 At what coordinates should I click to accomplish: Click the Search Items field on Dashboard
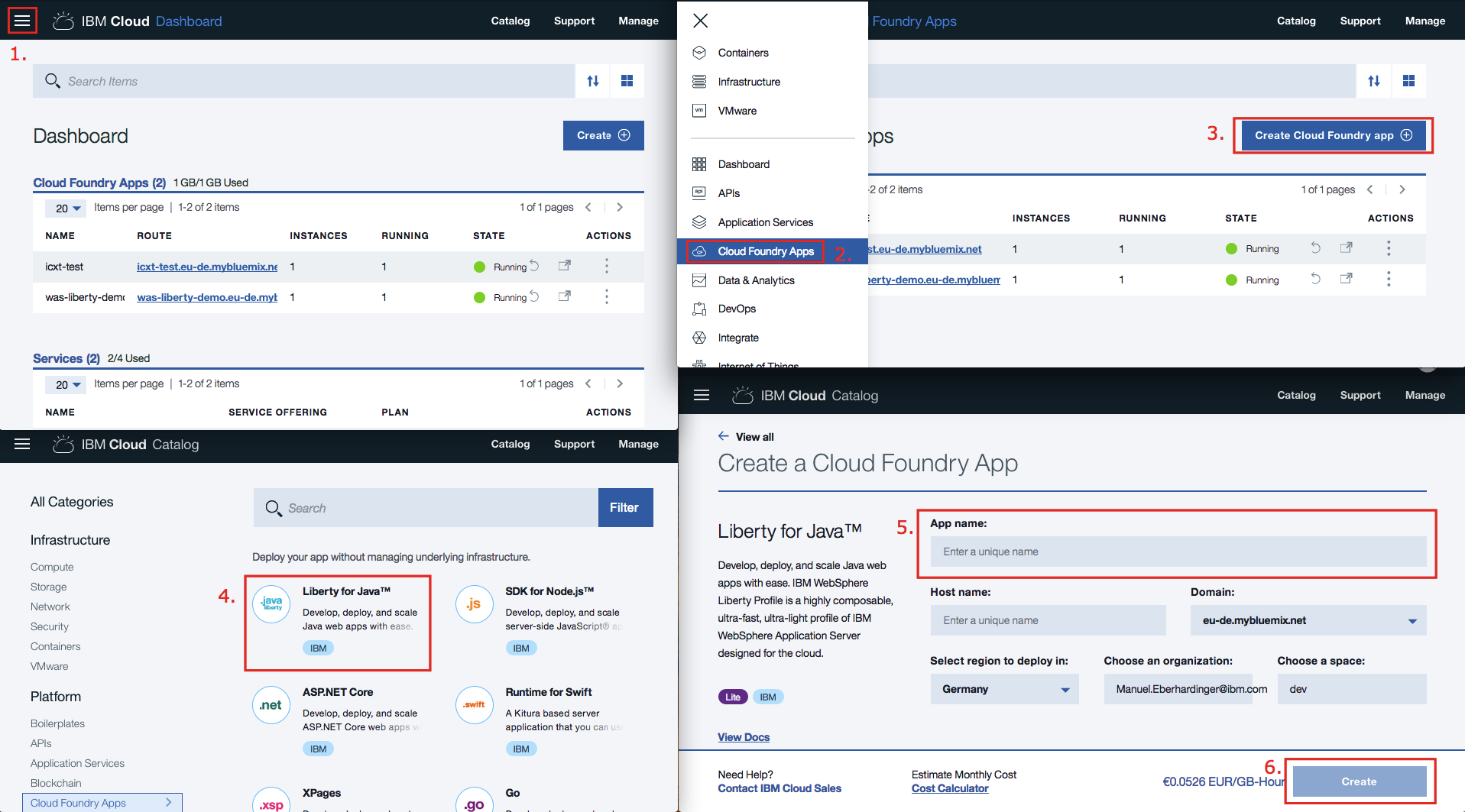[x=303, y=81]
